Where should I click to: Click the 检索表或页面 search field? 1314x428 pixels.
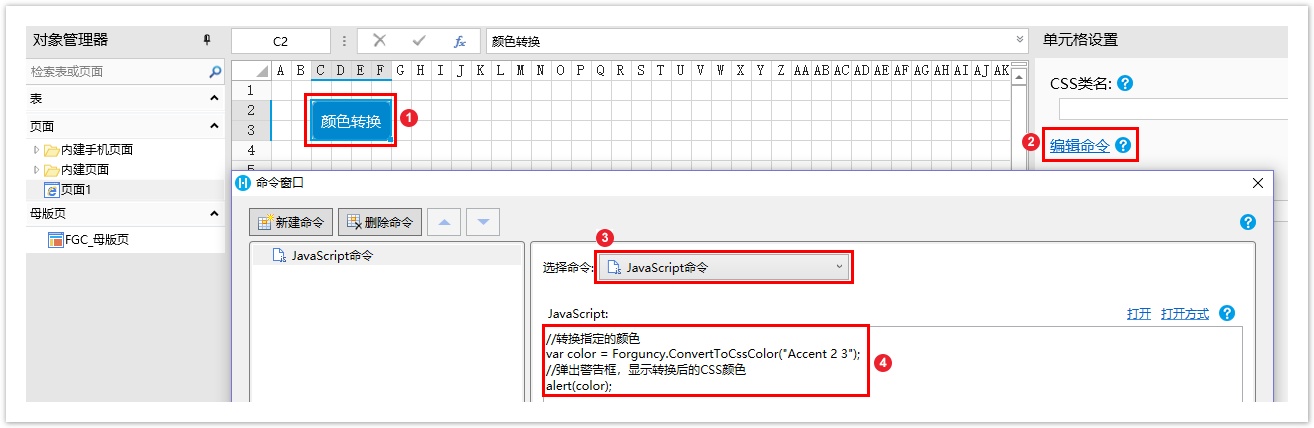point(115,72)
